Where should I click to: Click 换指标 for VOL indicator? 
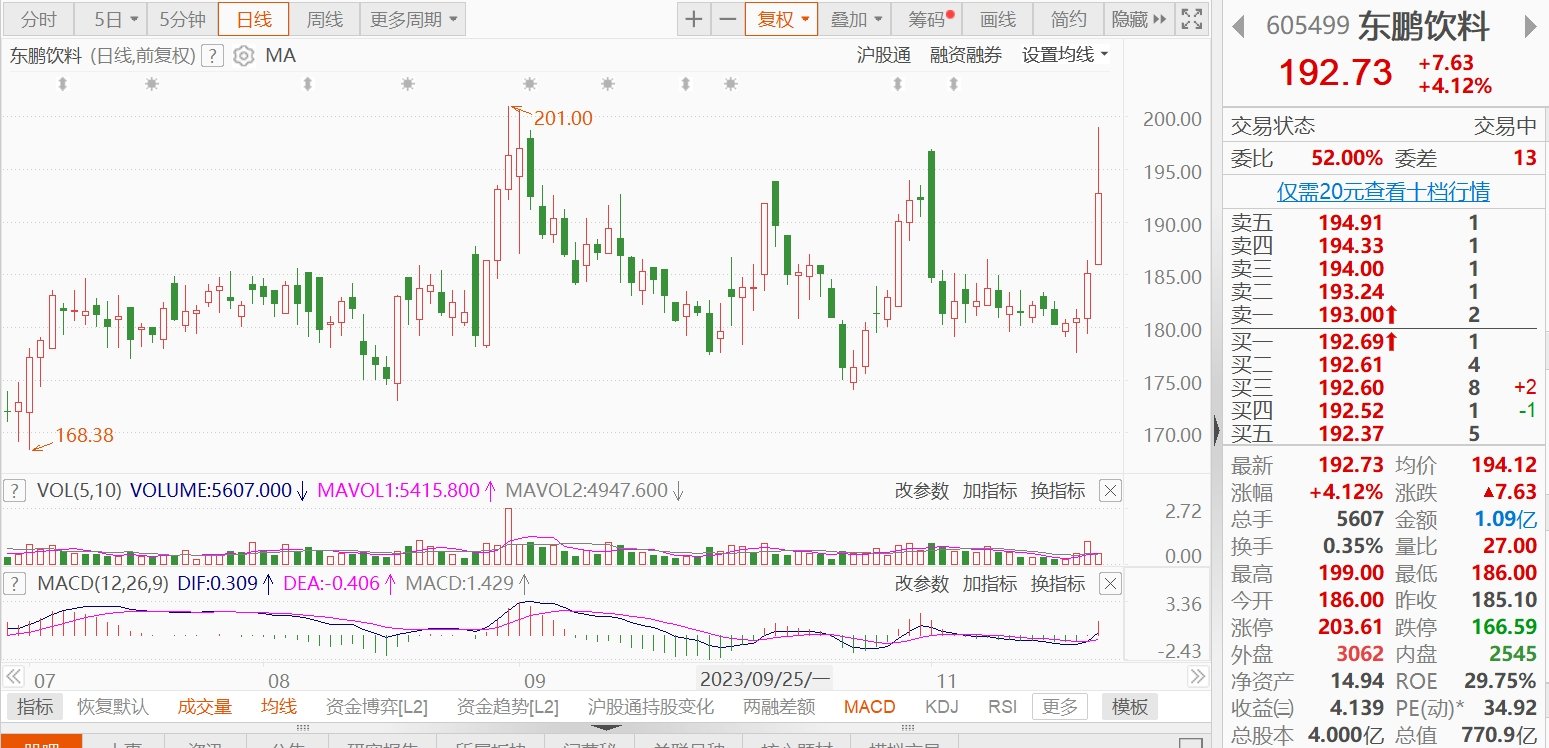[1058, 490]
